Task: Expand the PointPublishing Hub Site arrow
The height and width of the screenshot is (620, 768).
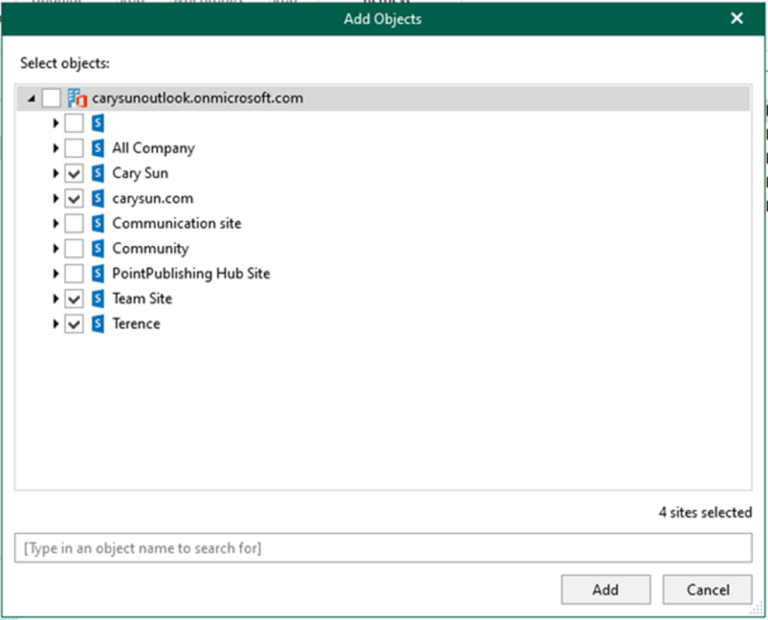Action: click(x=56, y=273)
